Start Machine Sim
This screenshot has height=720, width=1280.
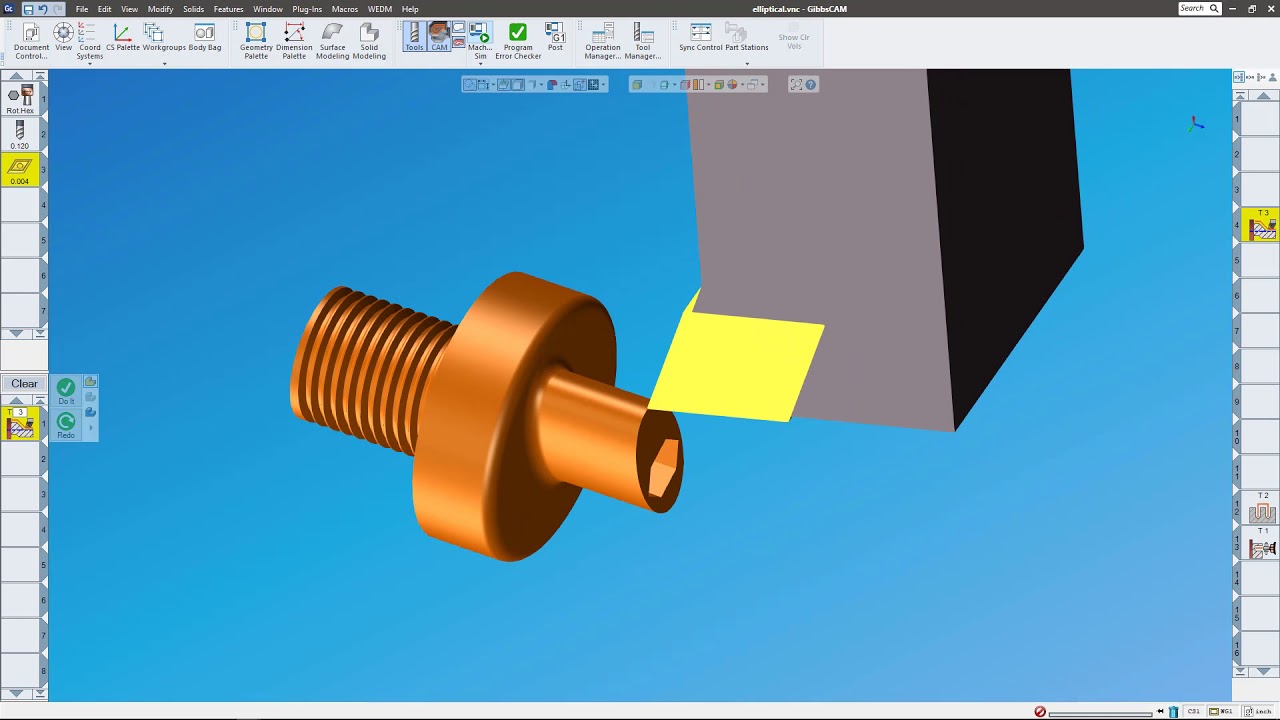tap(480, 41)
